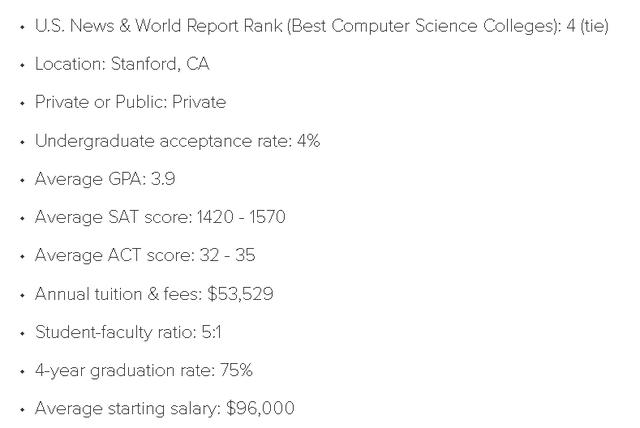This screenshot has width=640, height=428.
Task: Click the 1420 - 1570 SAT range
Action: [x=241, y=217]
